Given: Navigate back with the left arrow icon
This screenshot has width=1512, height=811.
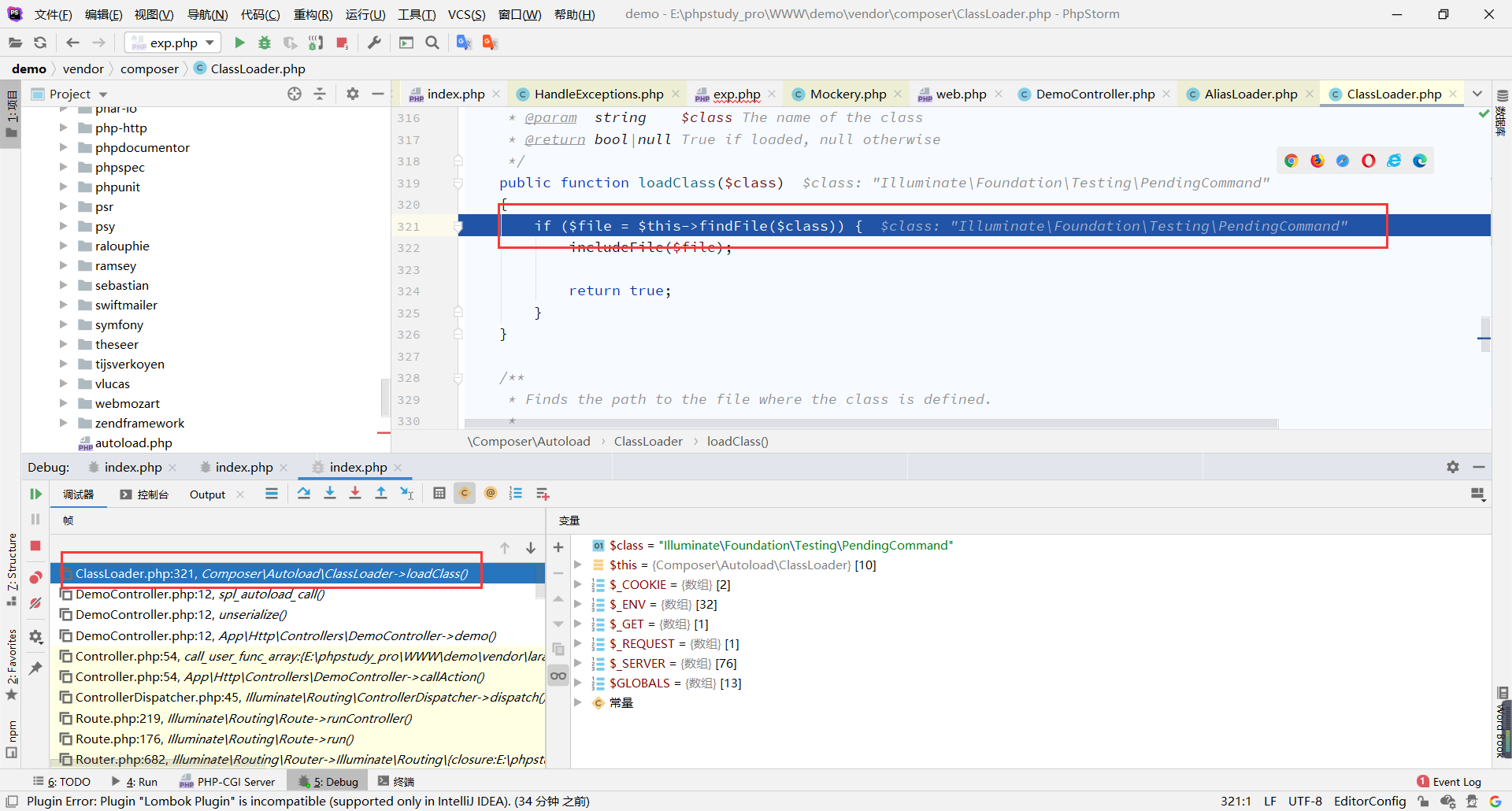Looking at the screenshot, I should point(72,43).
